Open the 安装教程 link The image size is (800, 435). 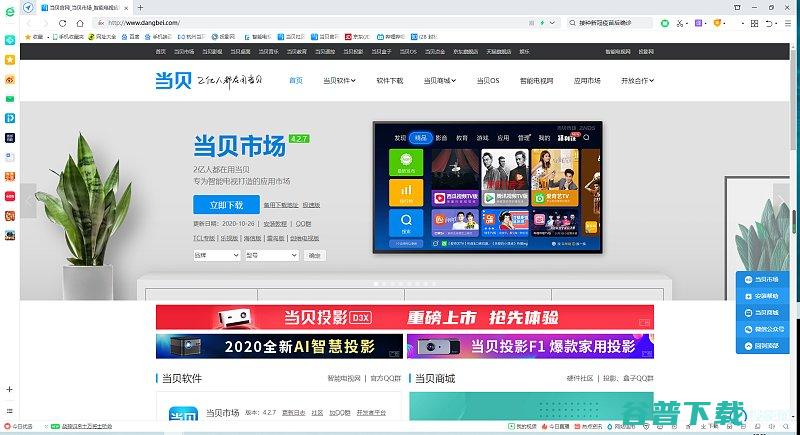(x=276, y=224)
